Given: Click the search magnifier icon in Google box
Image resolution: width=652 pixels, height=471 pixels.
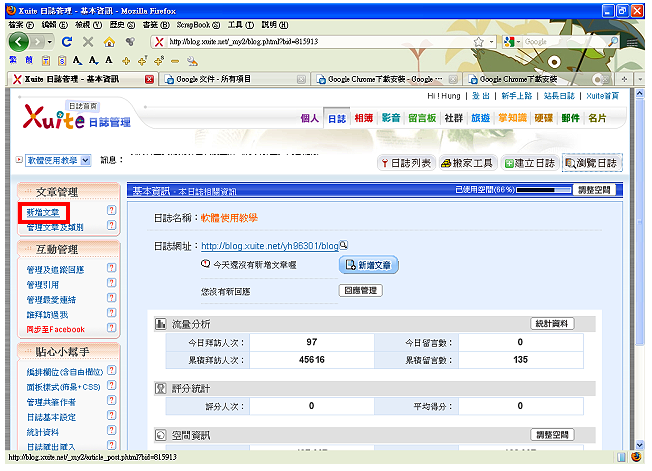Looking at the screenshot, I should [613, 42].
